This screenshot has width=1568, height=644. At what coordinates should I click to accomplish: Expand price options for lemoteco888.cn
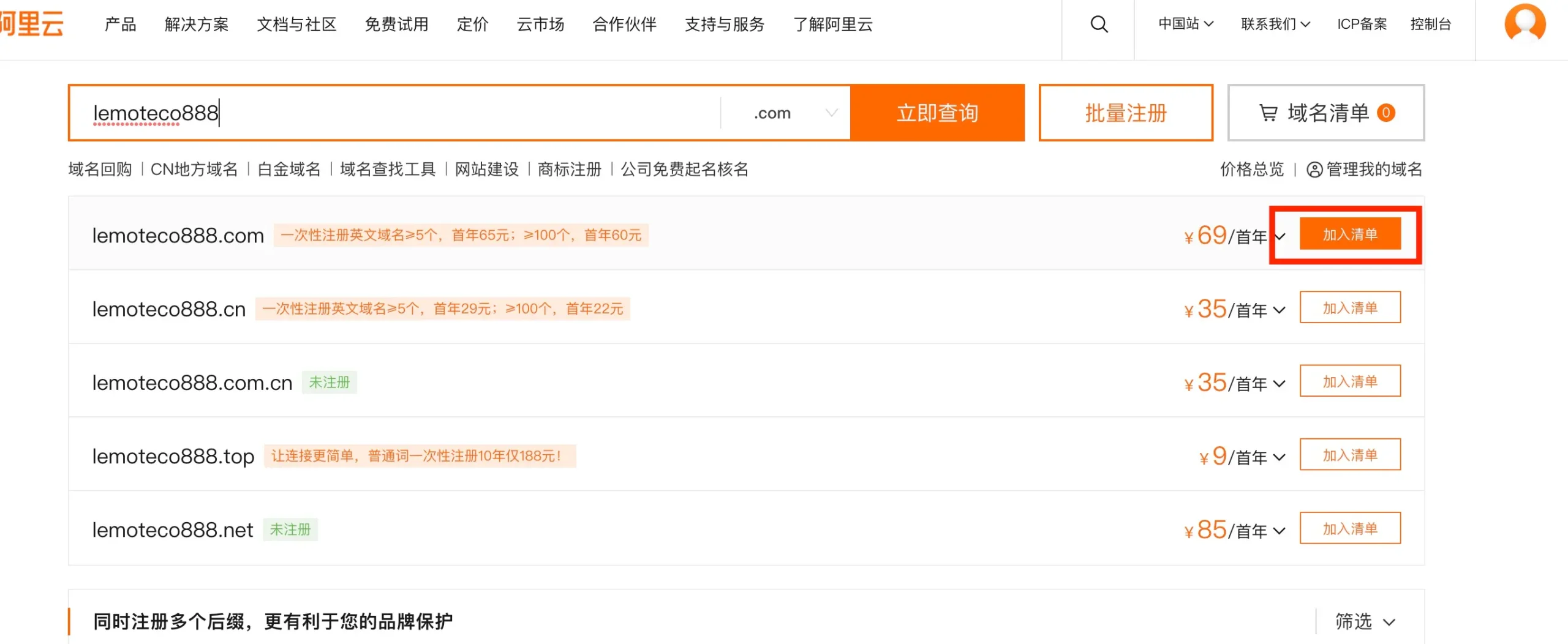[x=1279, y=310]
